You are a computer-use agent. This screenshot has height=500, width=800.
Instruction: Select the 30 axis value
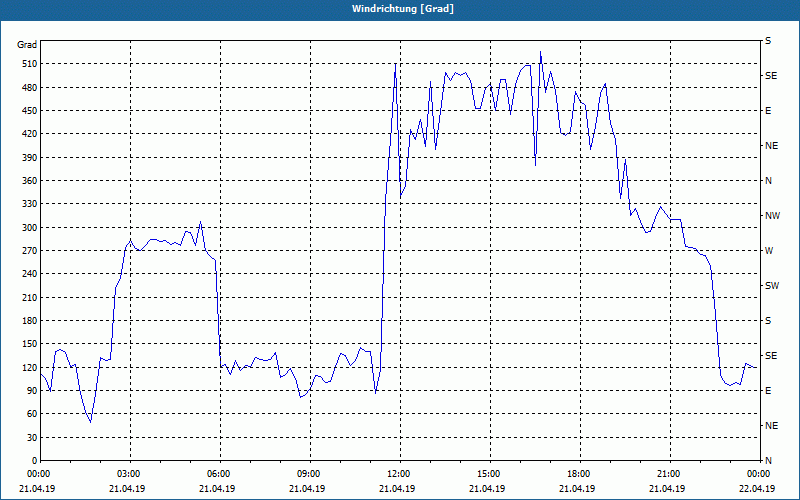coord(32,438)
